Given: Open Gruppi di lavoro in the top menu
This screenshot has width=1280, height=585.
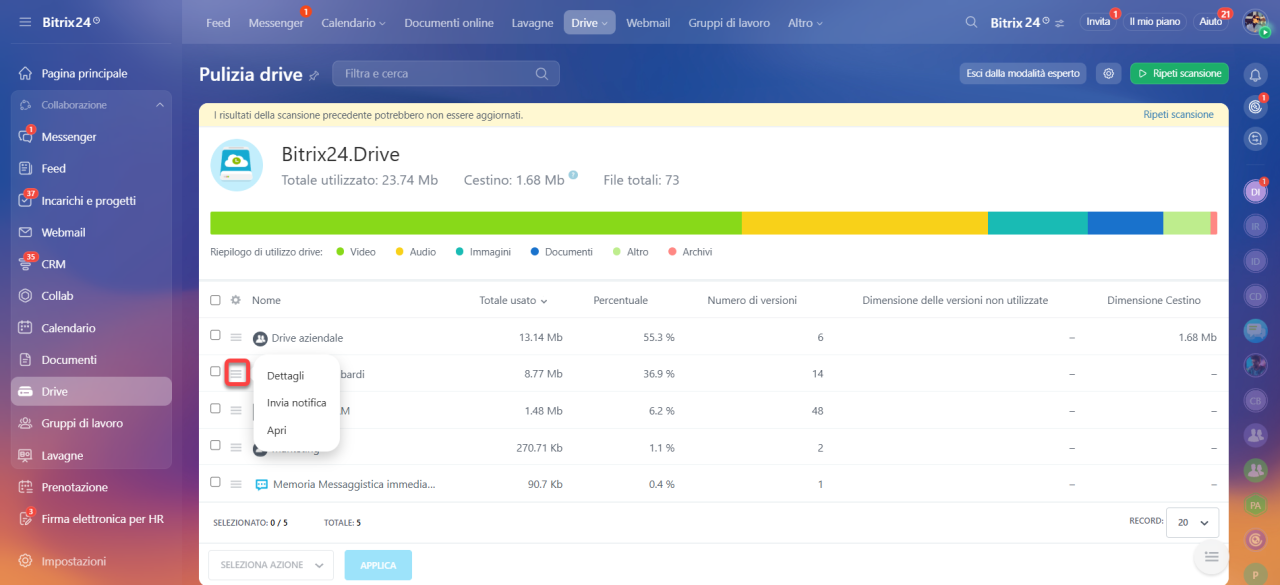Looking at the screenshot, I should [x=728, y=22].
